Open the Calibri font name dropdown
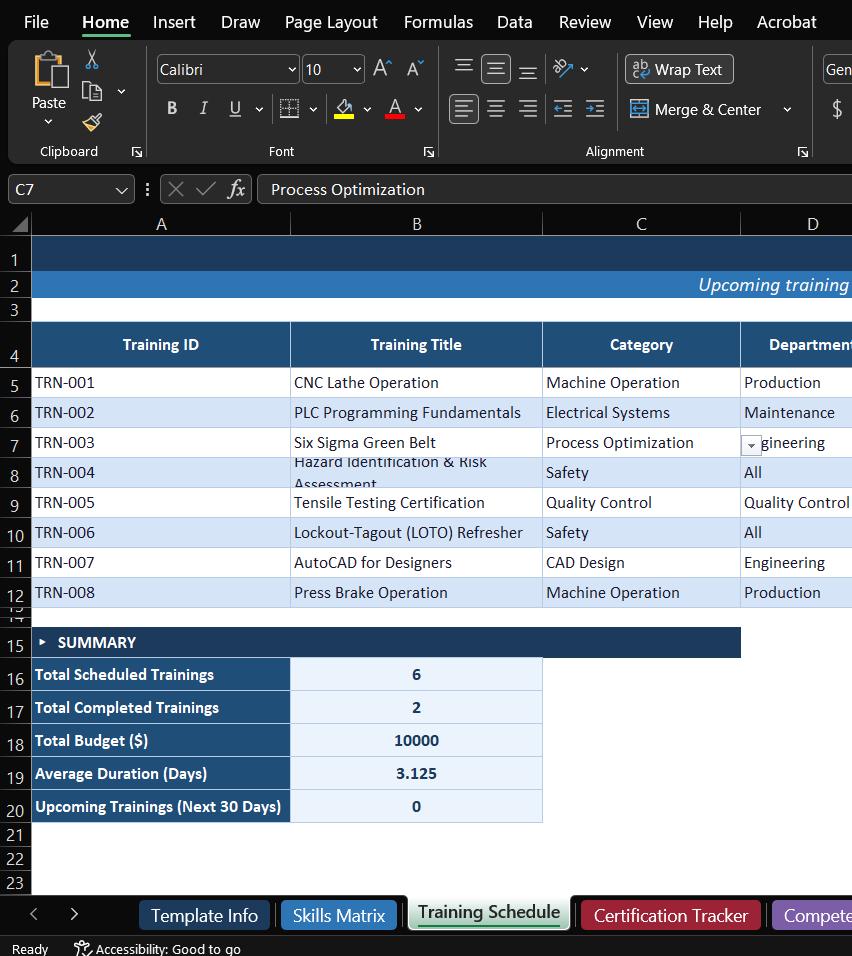The width and height of the screenshot is (852, 956). [292, 70]
